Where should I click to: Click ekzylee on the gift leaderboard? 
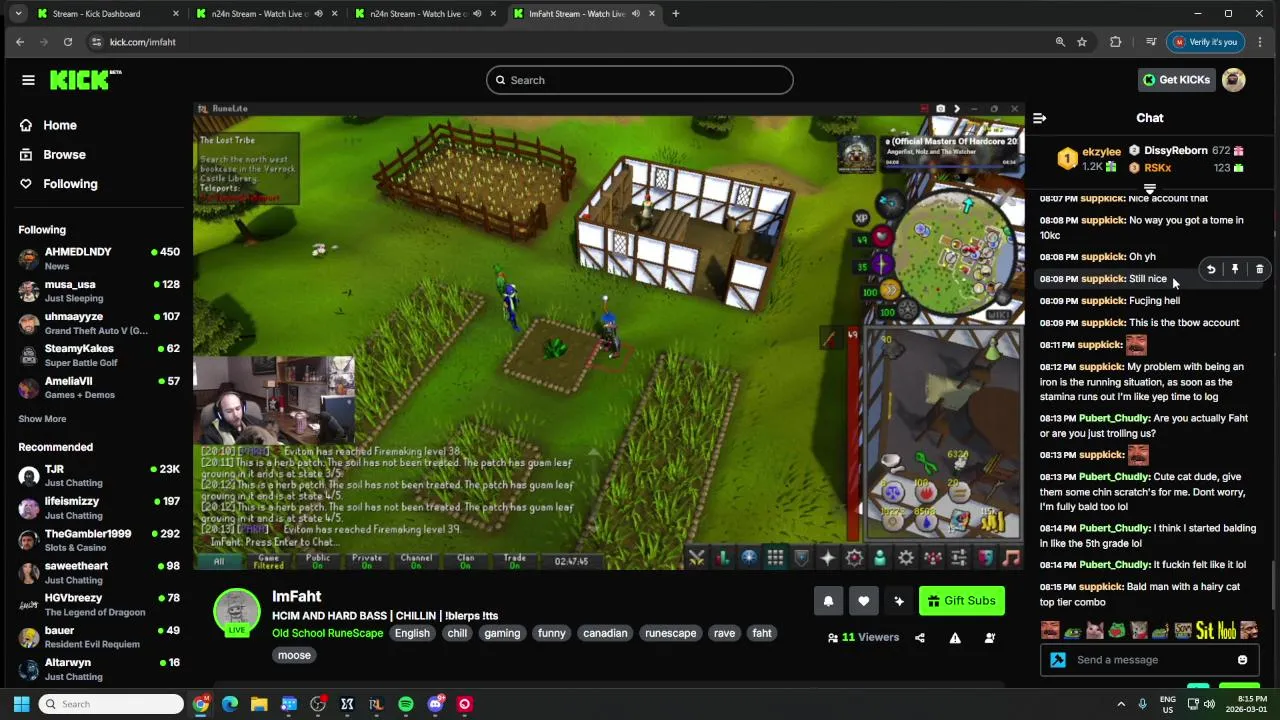point(1101,152)
